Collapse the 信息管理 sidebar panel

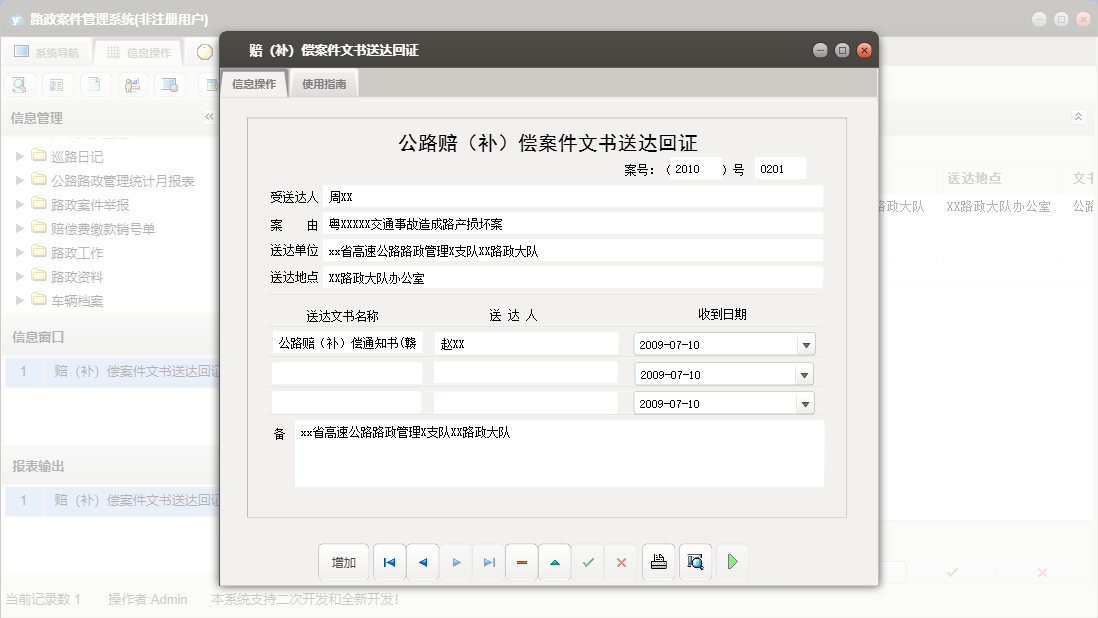coord(209,116)
